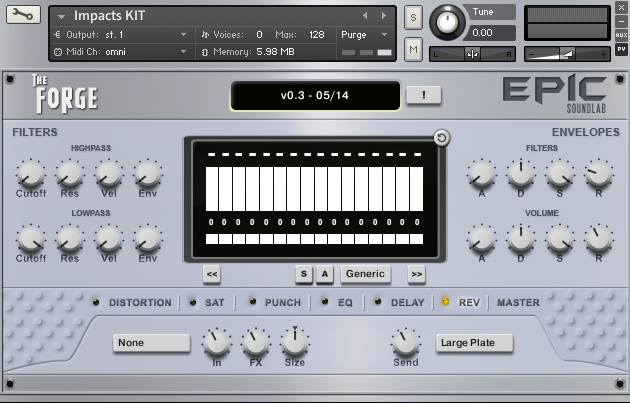The image size is (630, 403).
Task: Click the Filters envelope R knob
Action: point(599,174)
